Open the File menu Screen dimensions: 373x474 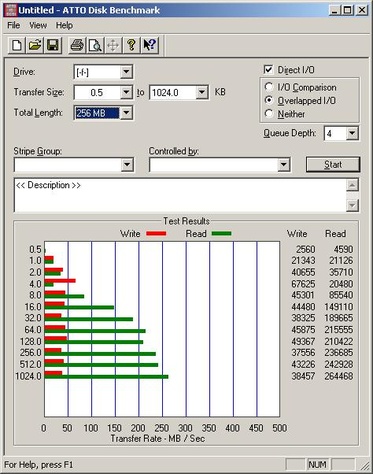[x=14, y=25]
